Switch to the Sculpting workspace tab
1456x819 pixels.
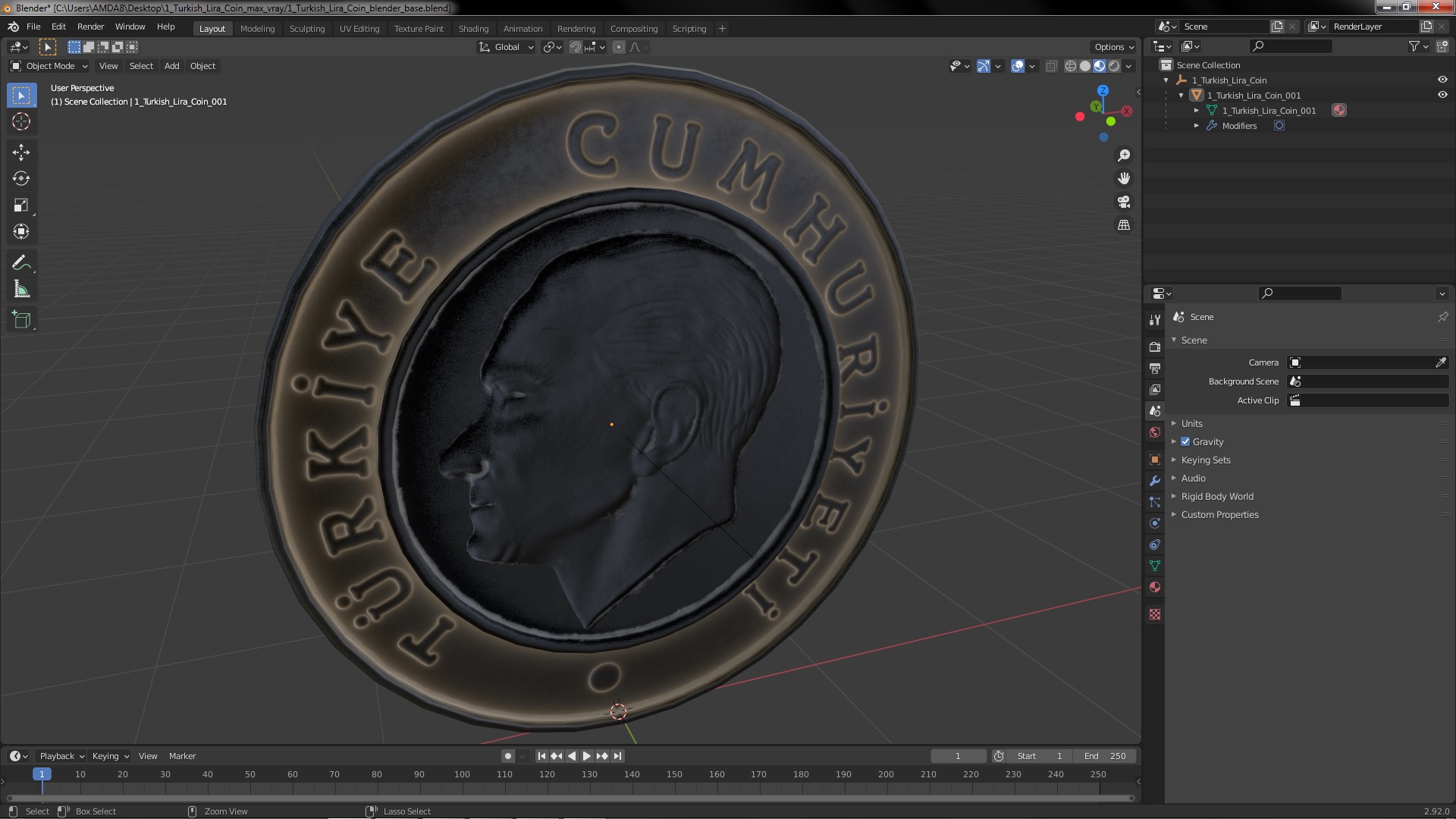point(306,28)
